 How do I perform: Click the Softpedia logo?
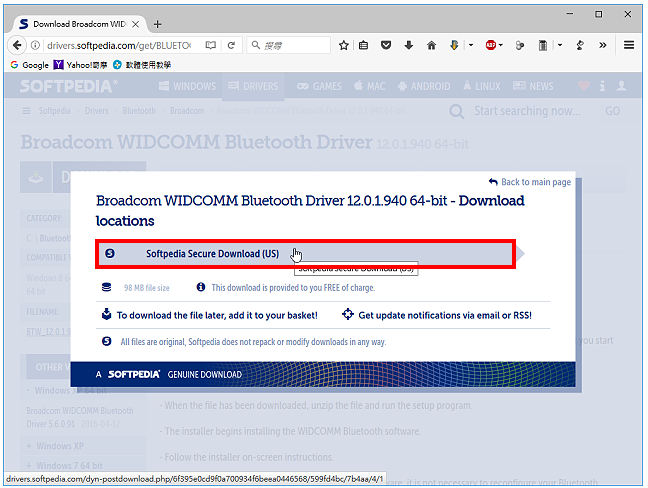(x=69, y=86)
